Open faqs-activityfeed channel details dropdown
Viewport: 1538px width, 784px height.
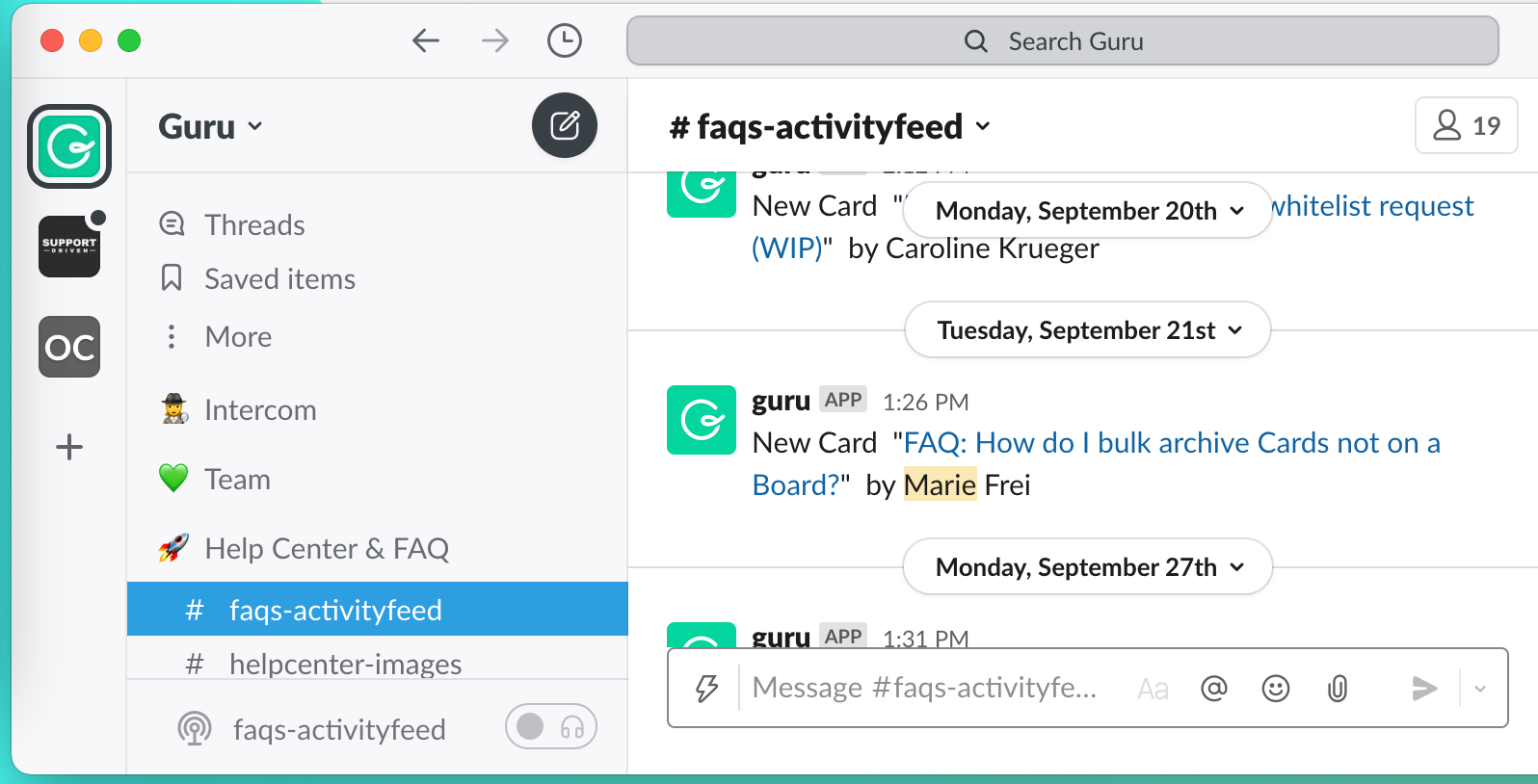pyautogui.click(x=831, y=126)
